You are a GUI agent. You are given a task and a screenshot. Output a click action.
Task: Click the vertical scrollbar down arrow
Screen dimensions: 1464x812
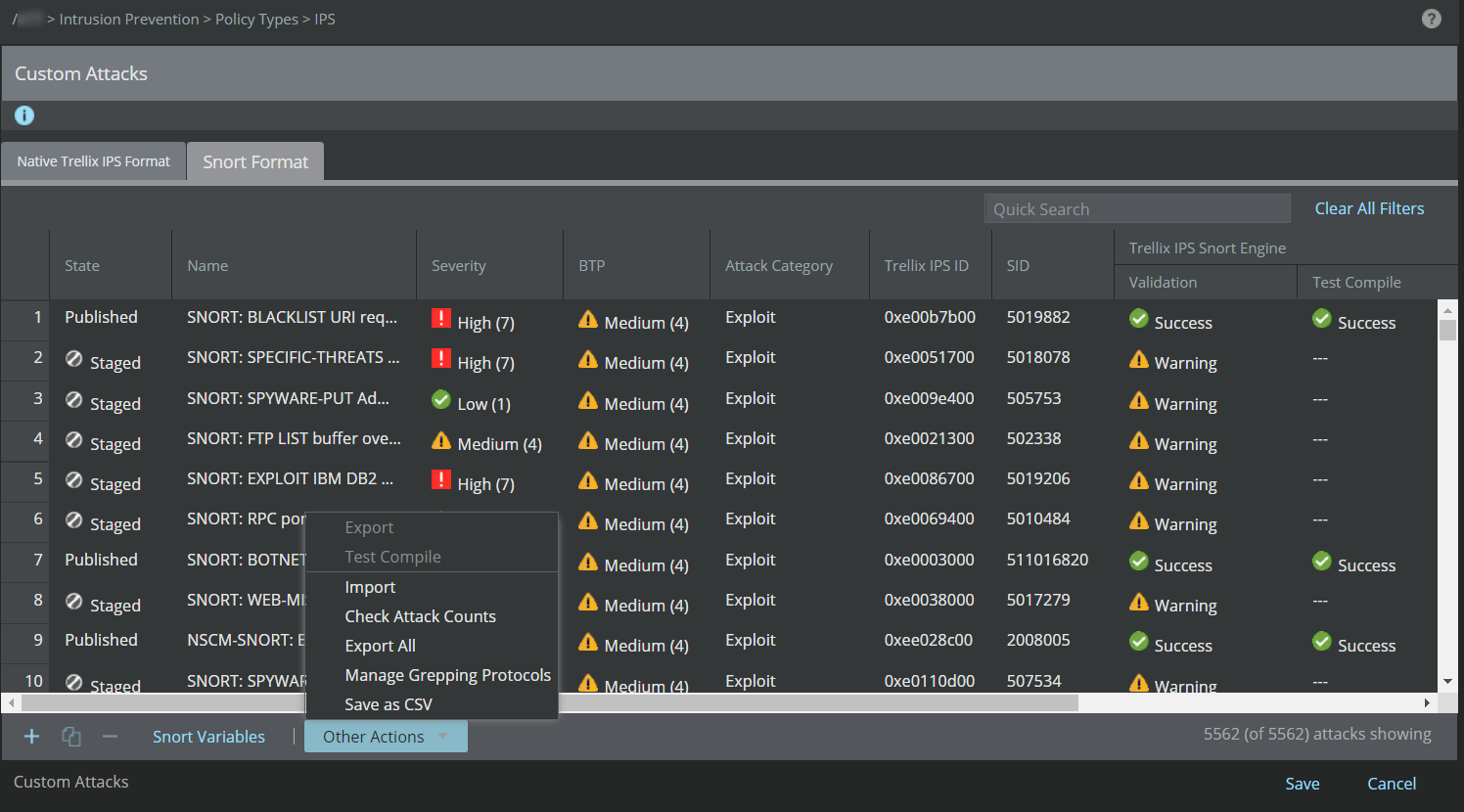[x=1447, y=682]
